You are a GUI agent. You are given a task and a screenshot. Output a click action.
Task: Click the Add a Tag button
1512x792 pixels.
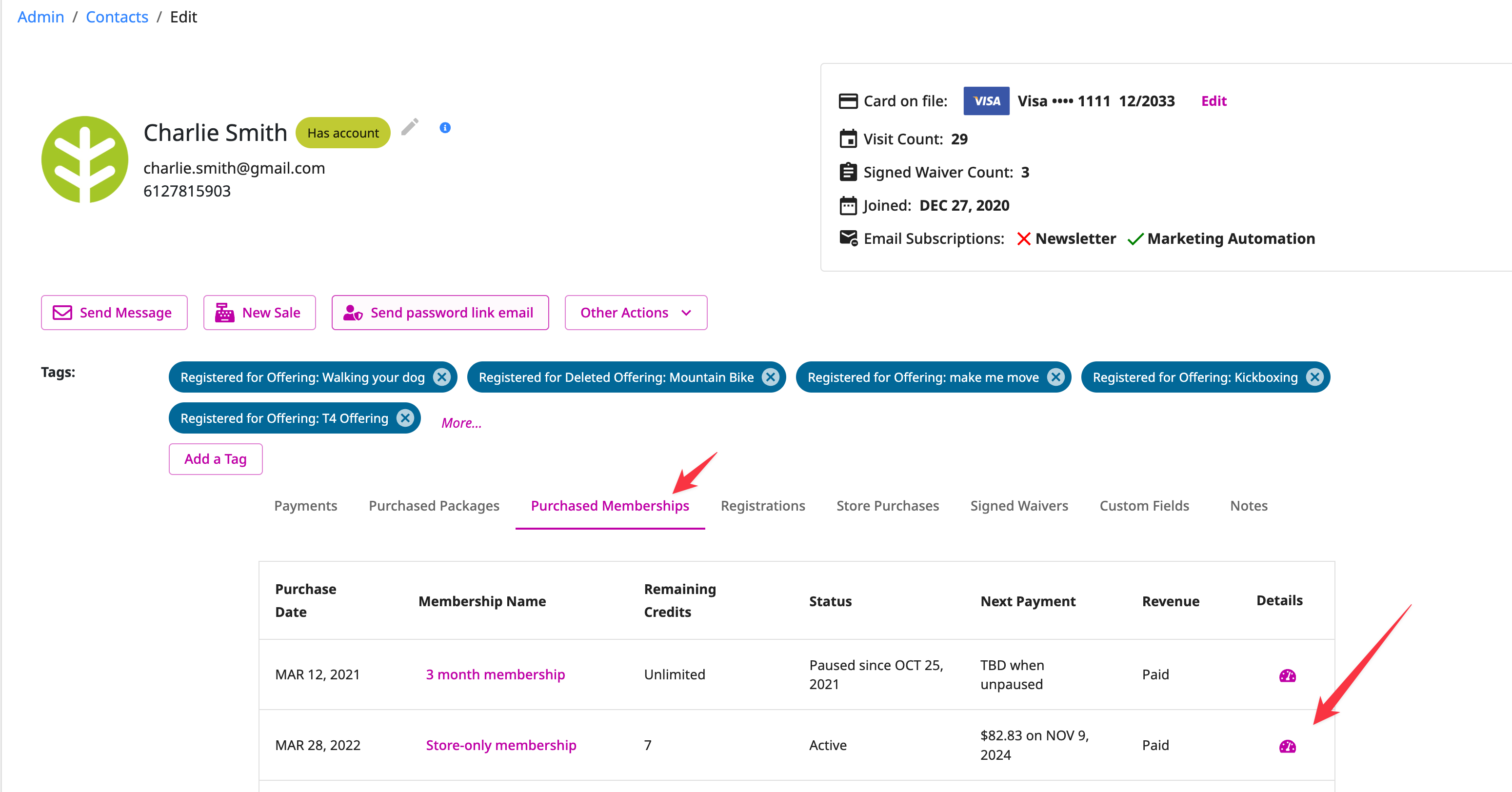click(216, 459)
